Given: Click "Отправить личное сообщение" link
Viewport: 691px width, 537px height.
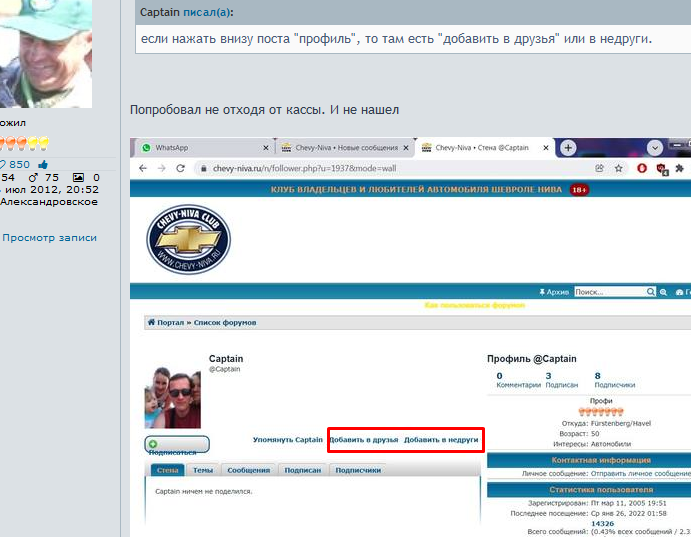Looking at the screenshot, I should pos(641,473).
